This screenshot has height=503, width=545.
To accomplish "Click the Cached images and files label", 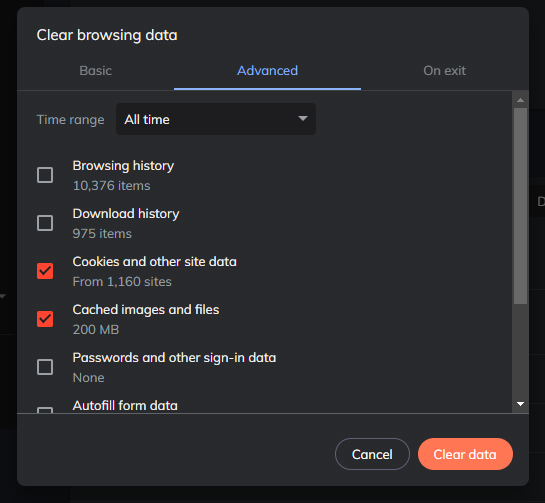I will pyautogui.click(x=146, y=310).
